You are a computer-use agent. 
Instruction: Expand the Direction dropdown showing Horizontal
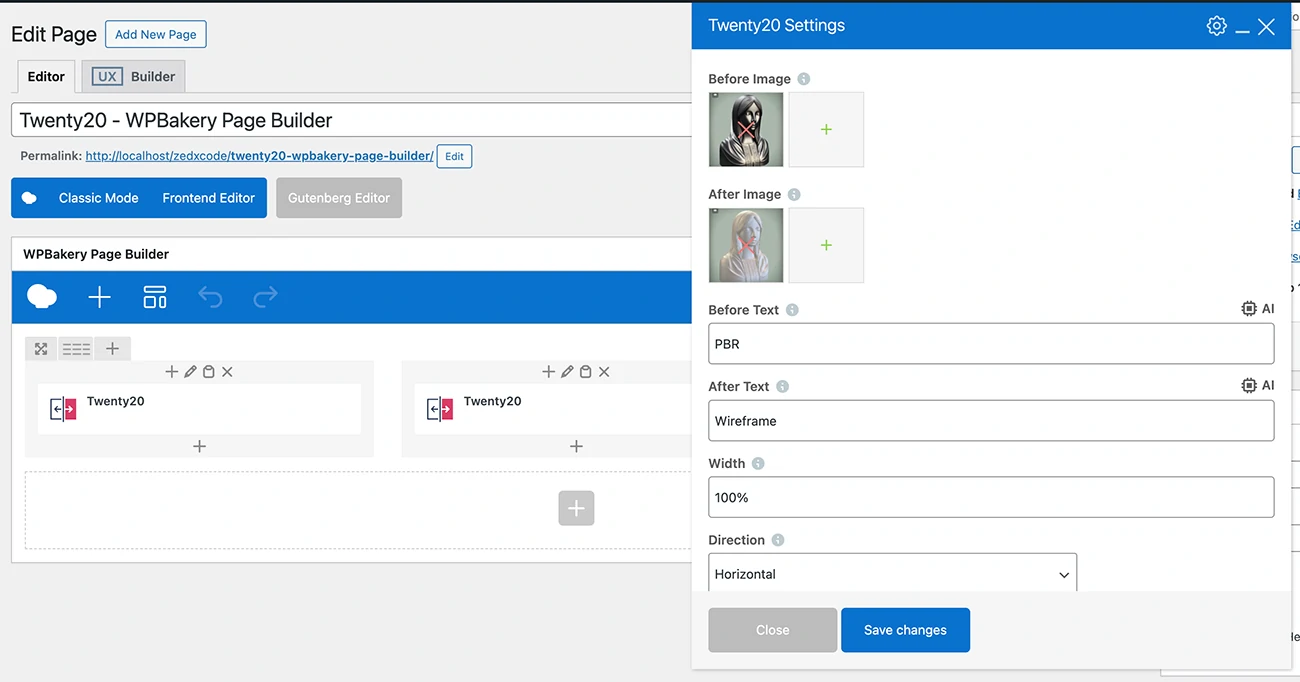893,574
